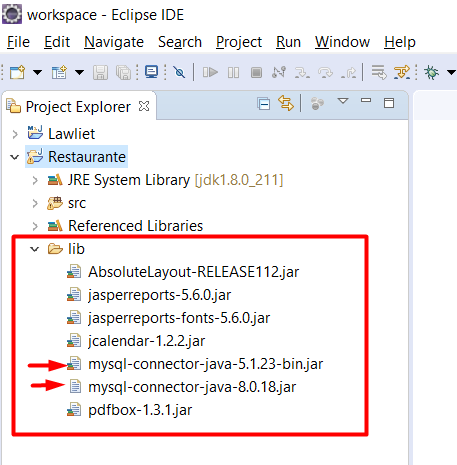Select jasperreports-5.6.0.jar
Image resolution: width=457 pixels, height=465 pixels.
point(159,295)
